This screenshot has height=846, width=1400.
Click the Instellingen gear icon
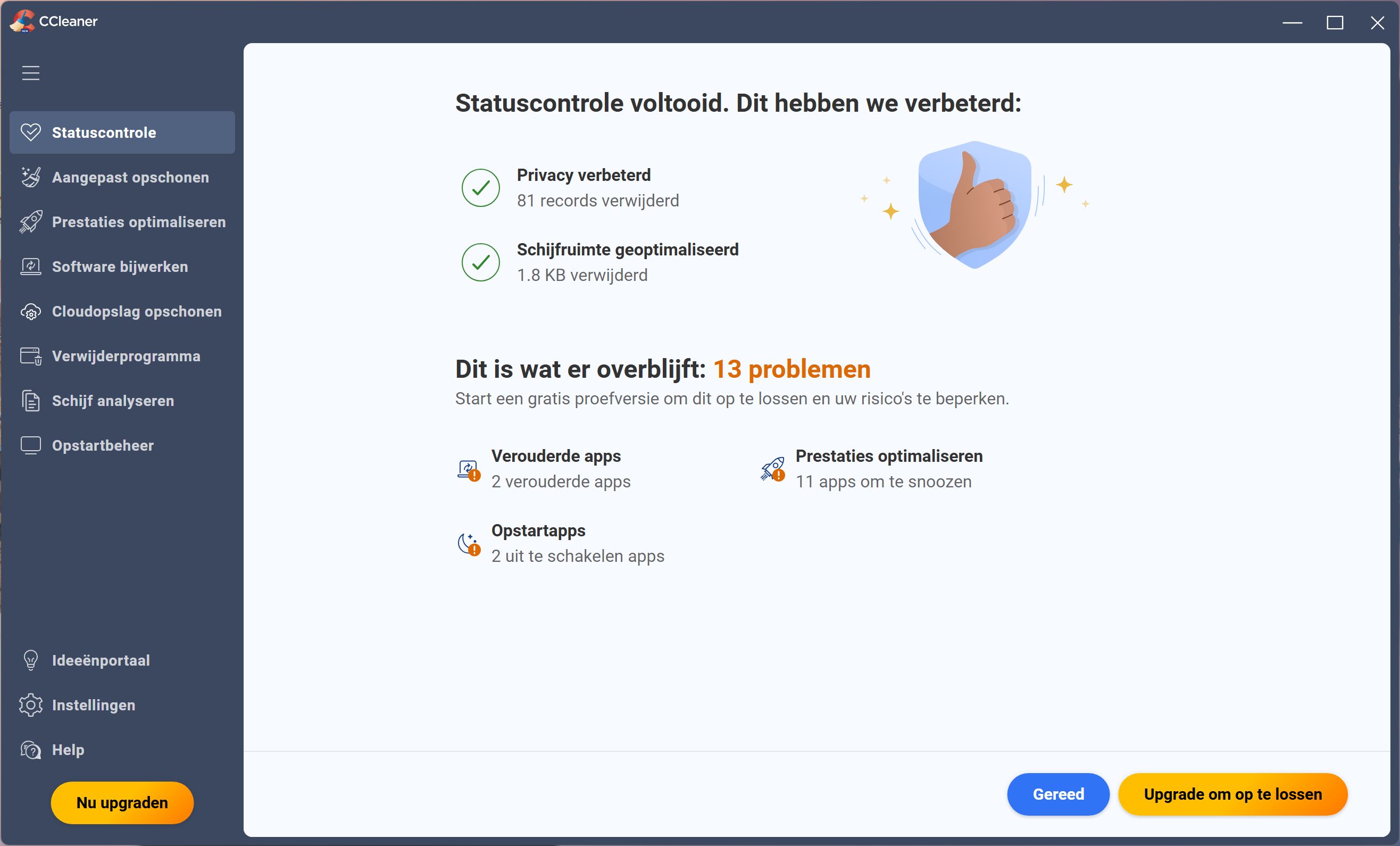click(31, 705)
